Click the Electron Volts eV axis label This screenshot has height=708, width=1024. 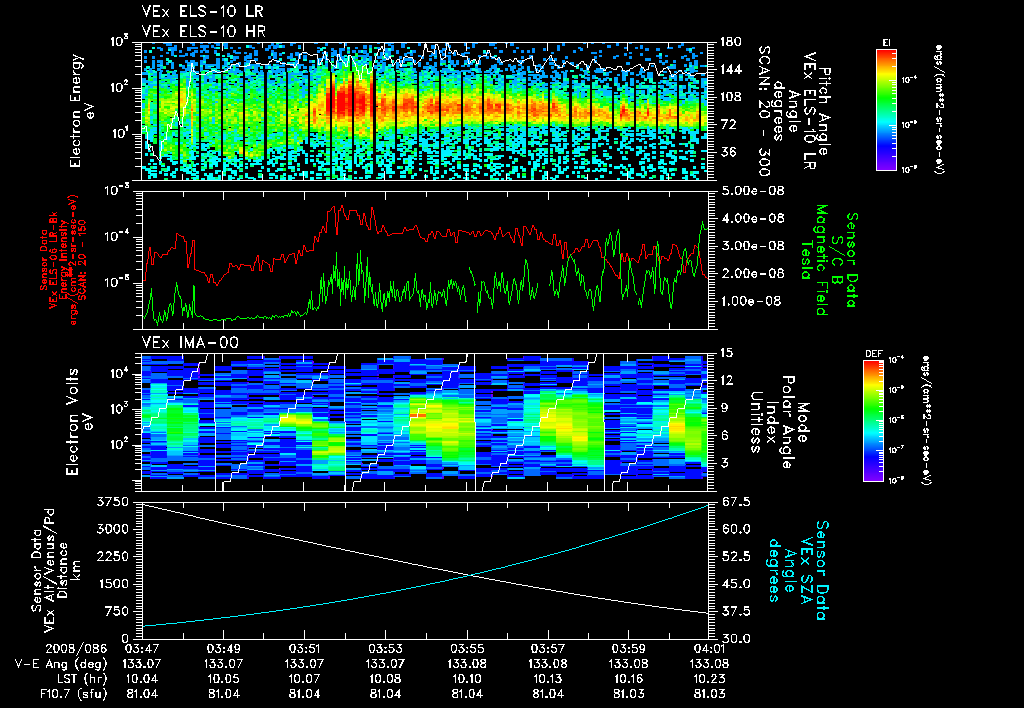(x=76, y=421)
